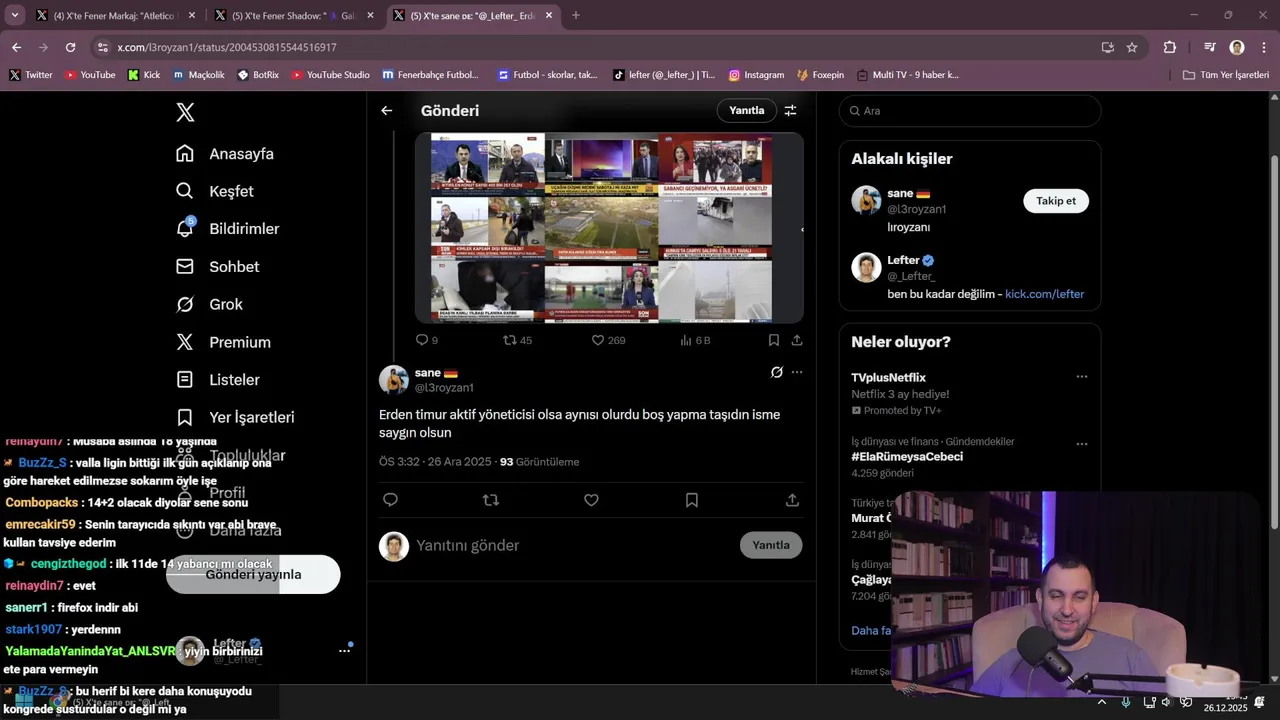The height and width of the screenshot is (720, 1280).
Task: Open Premium from sidebar
Action: pyautogui.click(x=223, y=342)
